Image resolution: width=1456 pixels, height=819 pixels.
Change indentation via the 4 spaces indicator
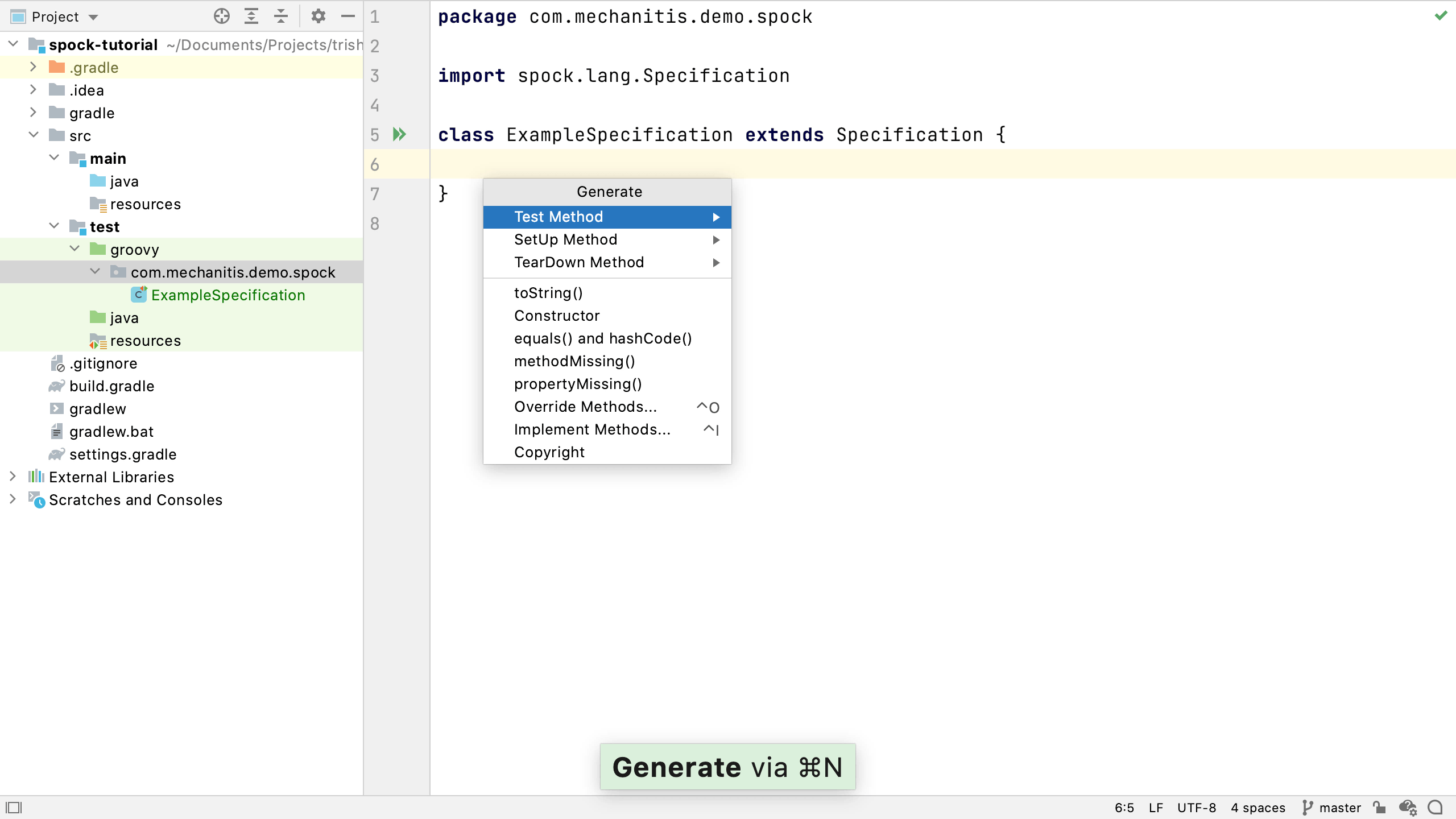point(1258,807)
